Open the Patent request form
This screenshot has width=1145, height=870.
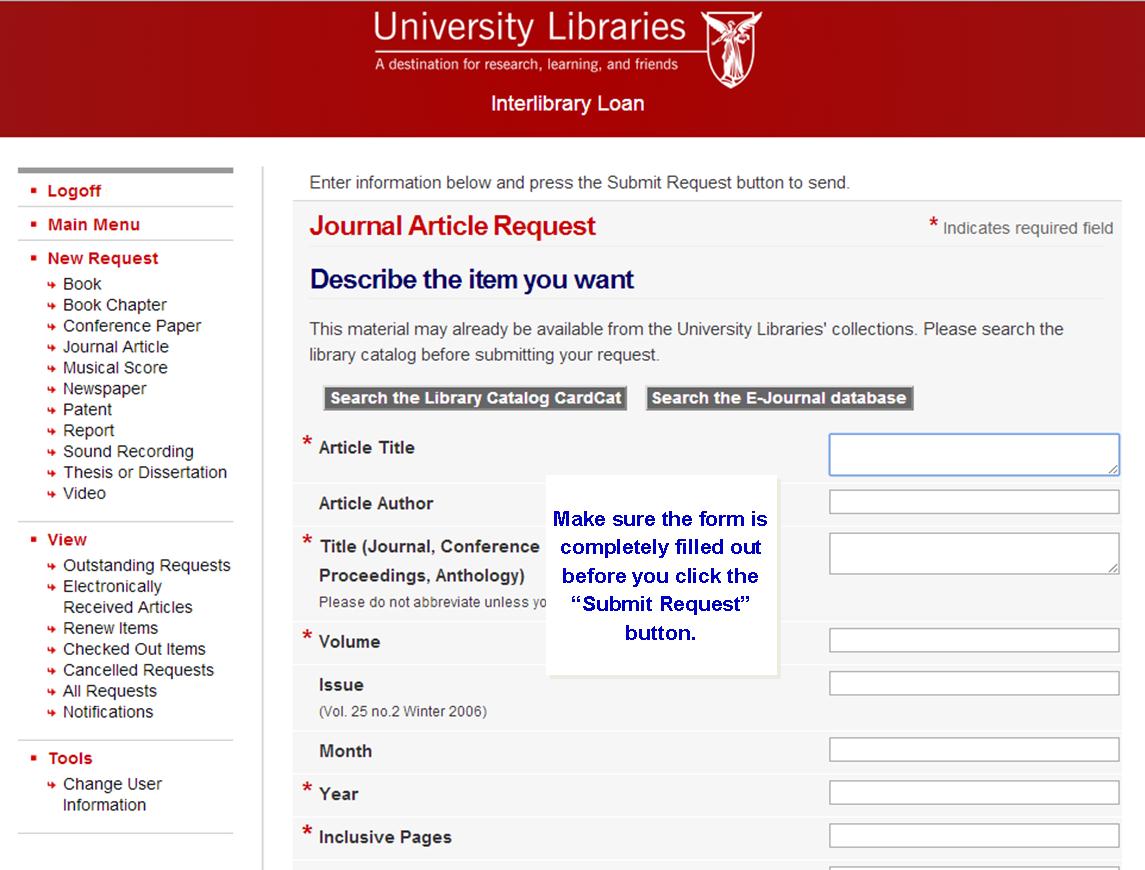click(88, 409)
